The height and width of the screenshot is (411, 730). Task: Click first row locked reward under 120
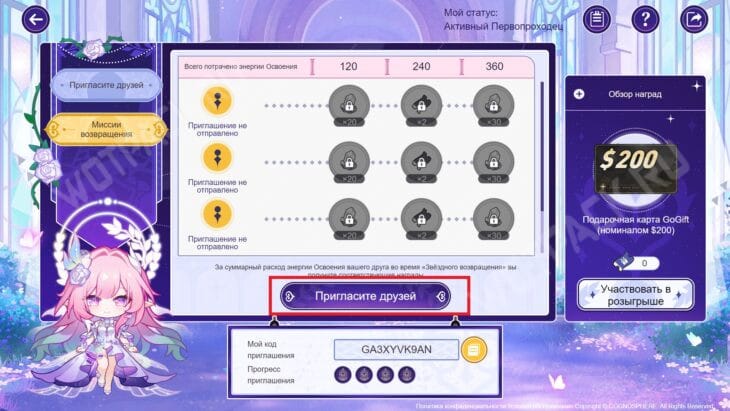click(349, 106)
